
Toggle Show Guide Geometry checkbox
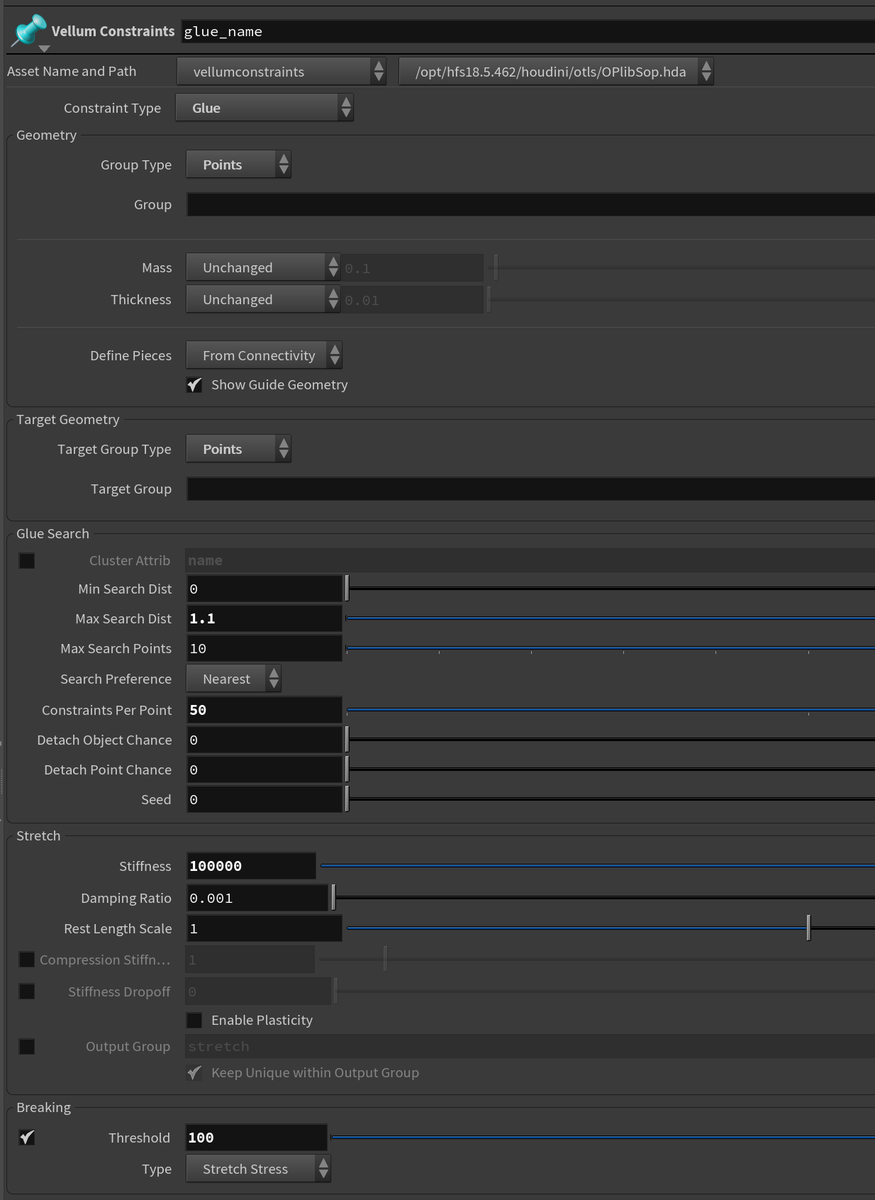tap(194, 385)
